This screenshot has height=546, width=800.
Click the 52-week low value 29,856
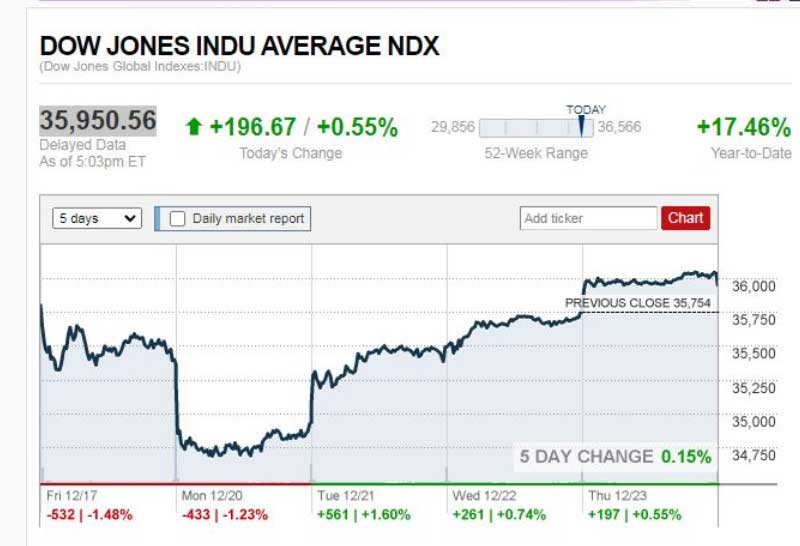click(452, 127)
